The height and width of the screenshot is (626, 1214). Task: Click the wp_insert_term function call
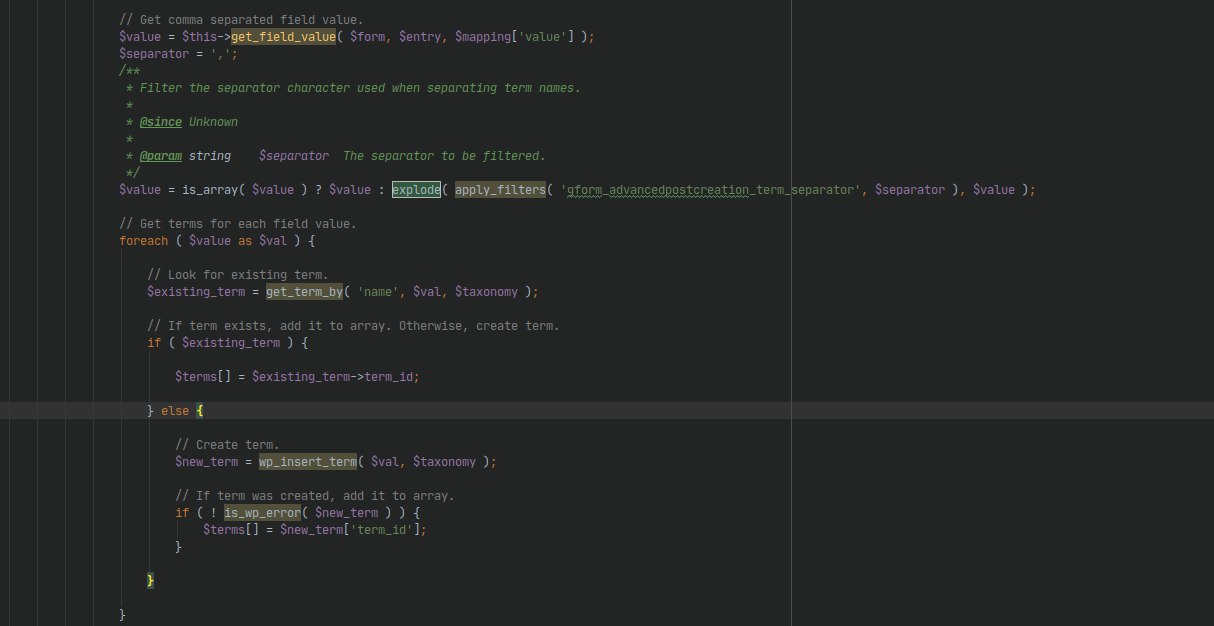(308, 462)
